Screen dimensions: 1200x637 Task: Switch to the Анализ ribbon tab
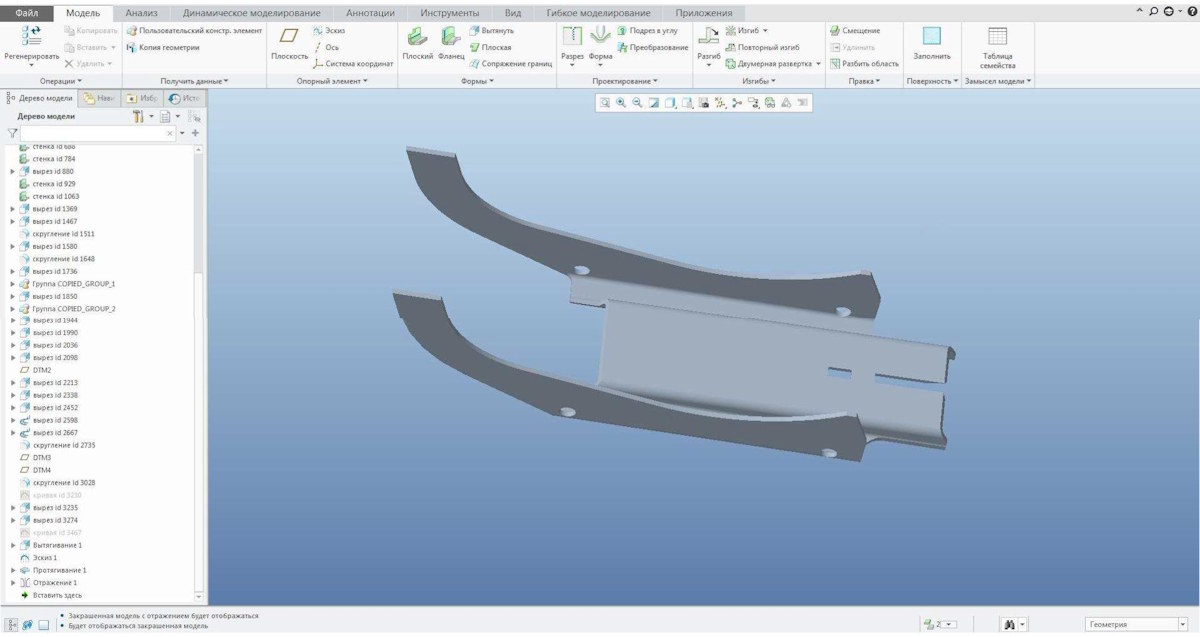point(141,13)
